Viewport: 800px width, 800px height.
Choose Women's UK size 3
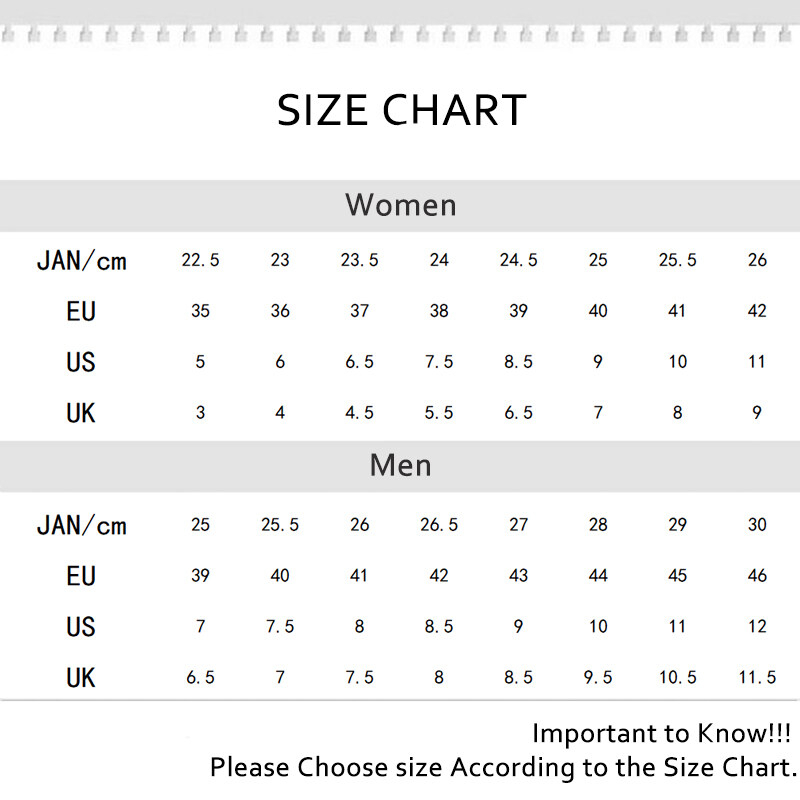pyautogui.click(x=200, y=412)
